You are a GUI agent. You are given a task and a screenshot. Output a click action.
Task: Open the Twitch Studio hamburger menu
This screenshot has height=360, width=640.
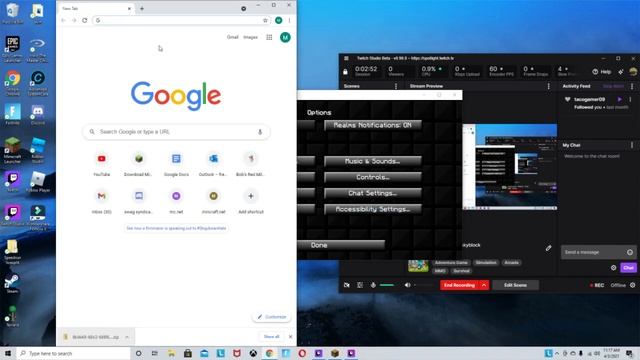tap(346, 58)
